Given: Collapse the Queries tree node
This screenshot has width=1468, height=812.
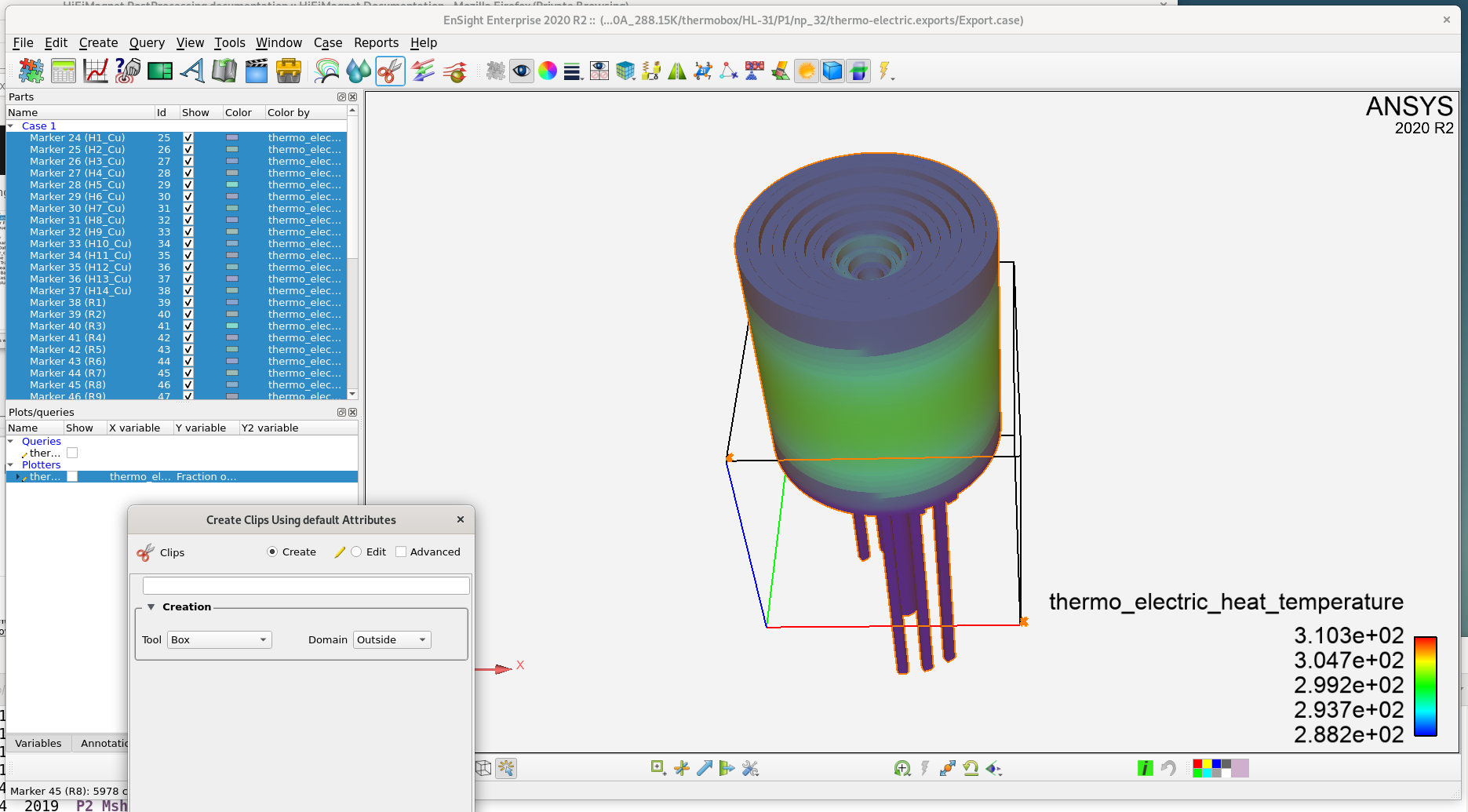Looking at the screenshot, I should [11, 441].
